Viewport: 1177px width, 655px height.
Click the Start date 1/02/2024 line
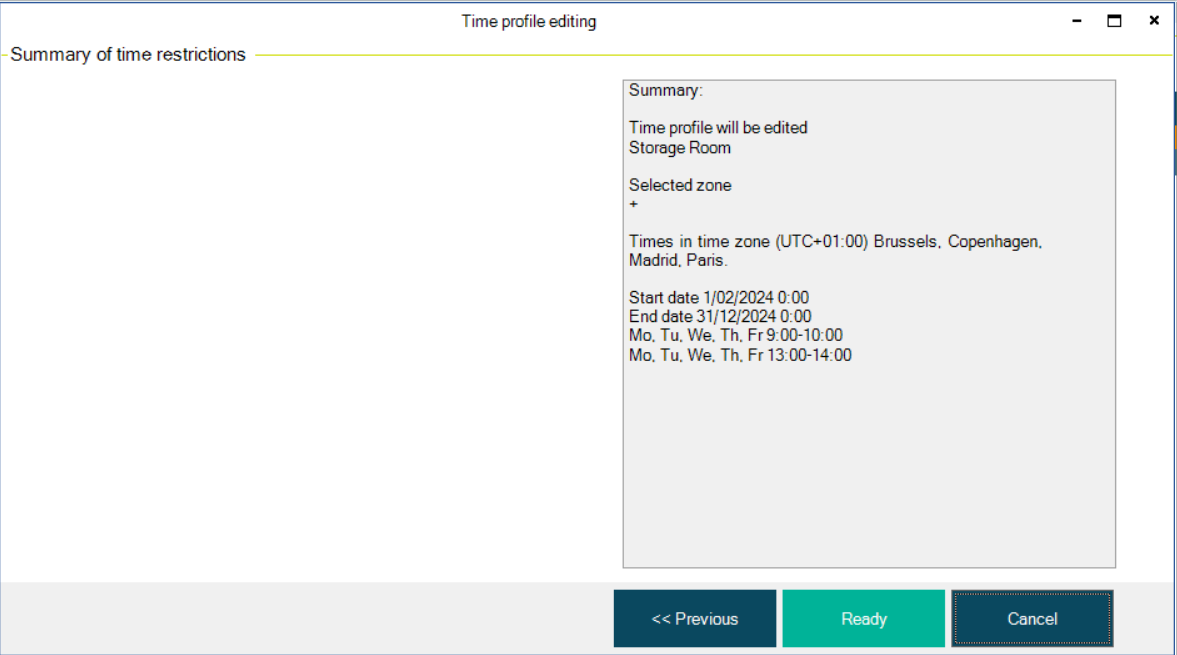718,298
